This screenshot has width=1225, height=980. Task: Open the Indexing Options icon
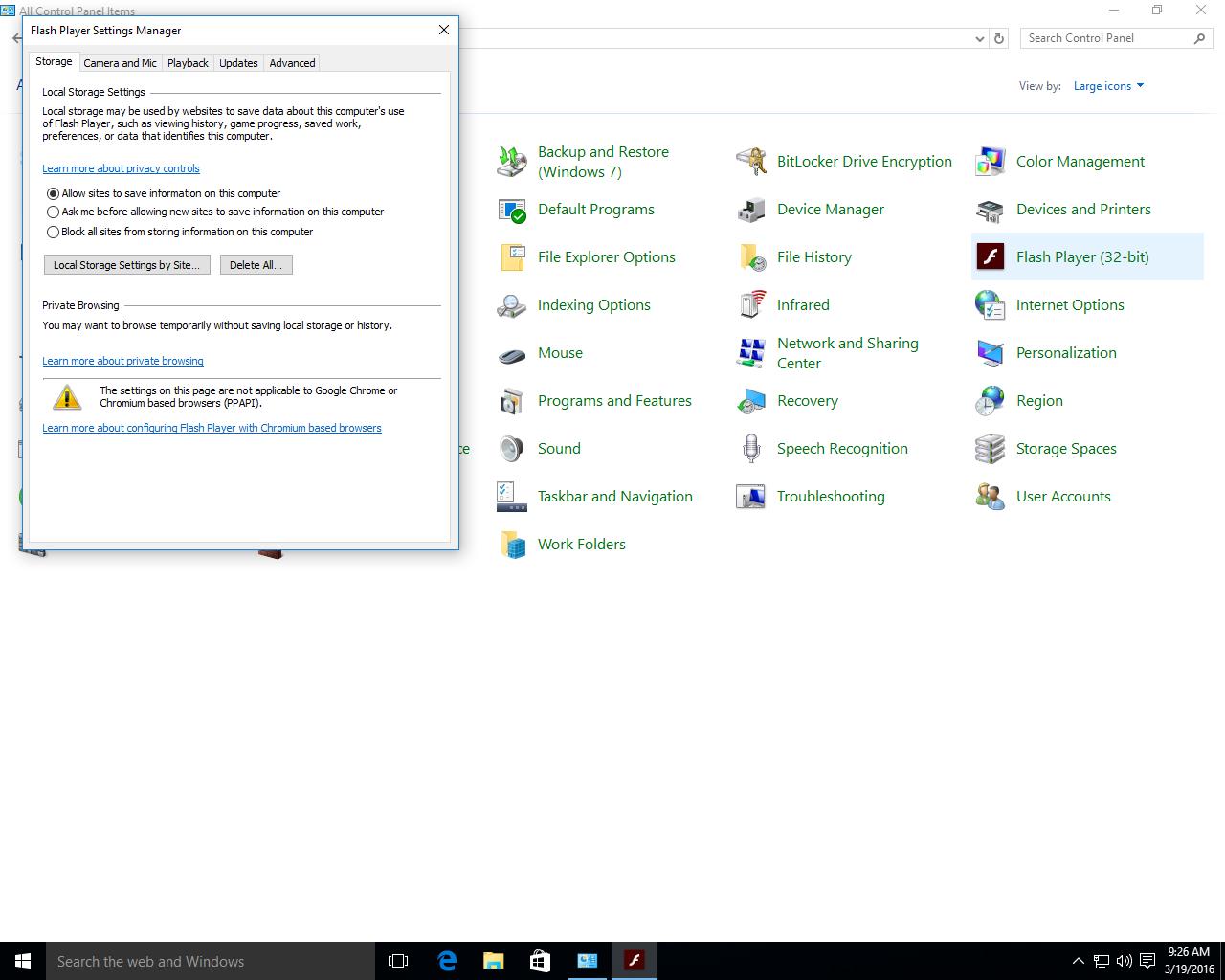click(x=511, y=305)
